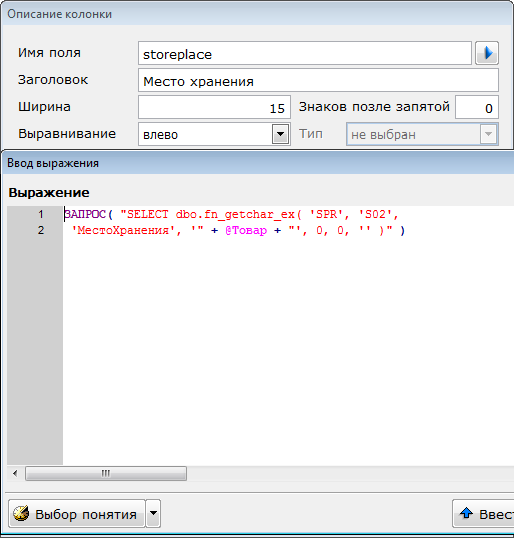Image resolution: width=514 pixels, height=538 pixels.
Task: Click the 'МестоХранения' string in code
Action: click(122, 230)
